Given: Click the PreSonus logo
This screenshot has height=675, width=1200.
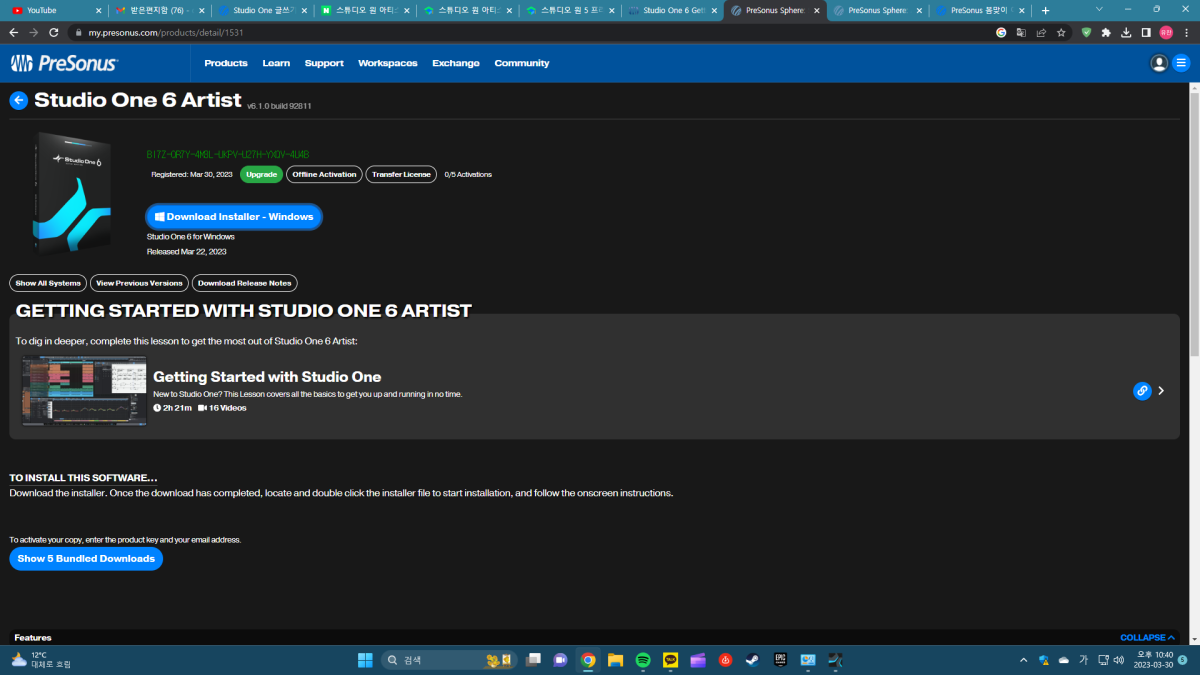Looking at the screenshot, I should (x=64, y=63).
